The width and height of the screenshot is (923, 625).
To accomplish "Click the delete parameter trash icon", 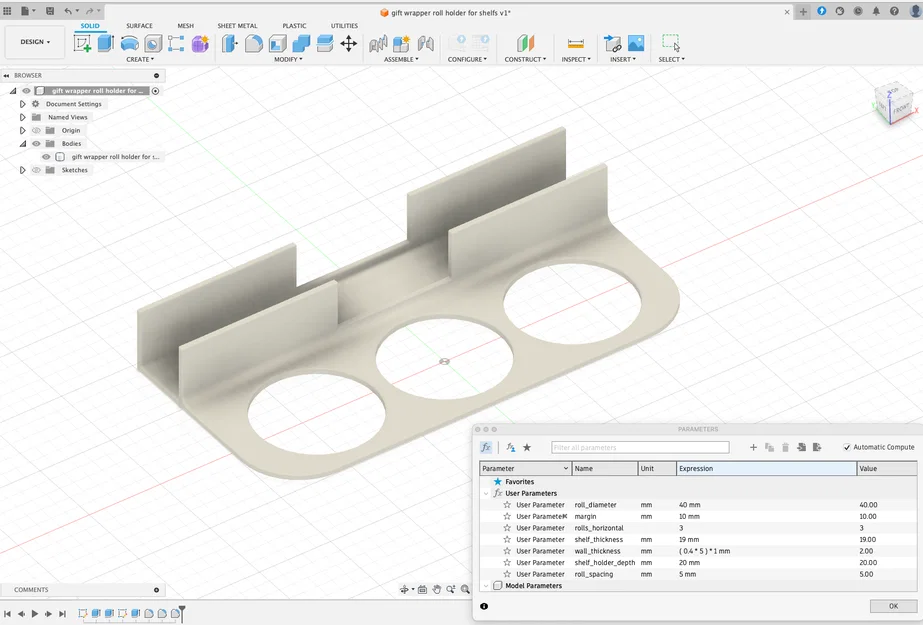I will coord(785,447).
